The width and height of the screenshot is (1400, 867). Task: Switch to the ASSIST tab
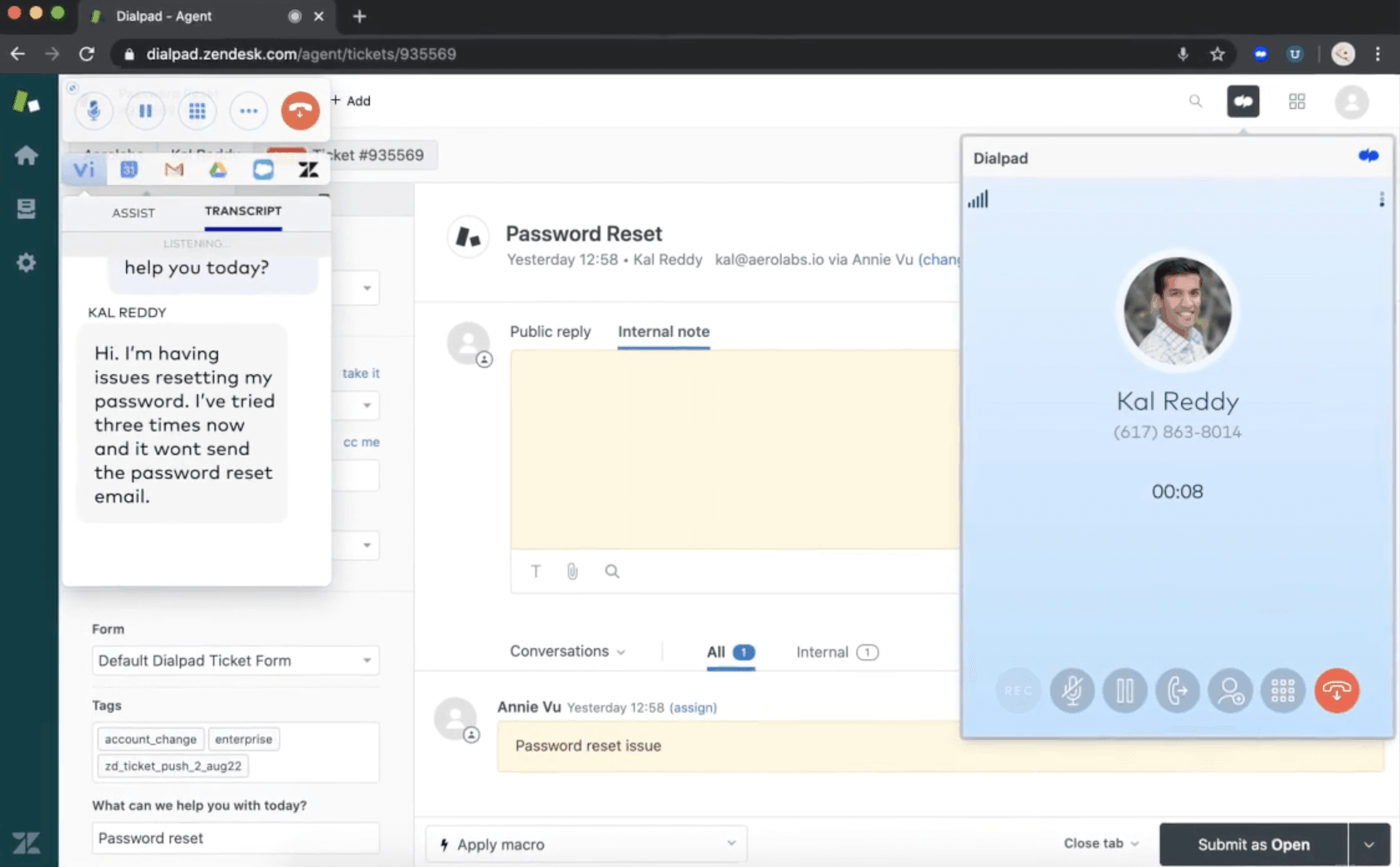tap(134, 212)
